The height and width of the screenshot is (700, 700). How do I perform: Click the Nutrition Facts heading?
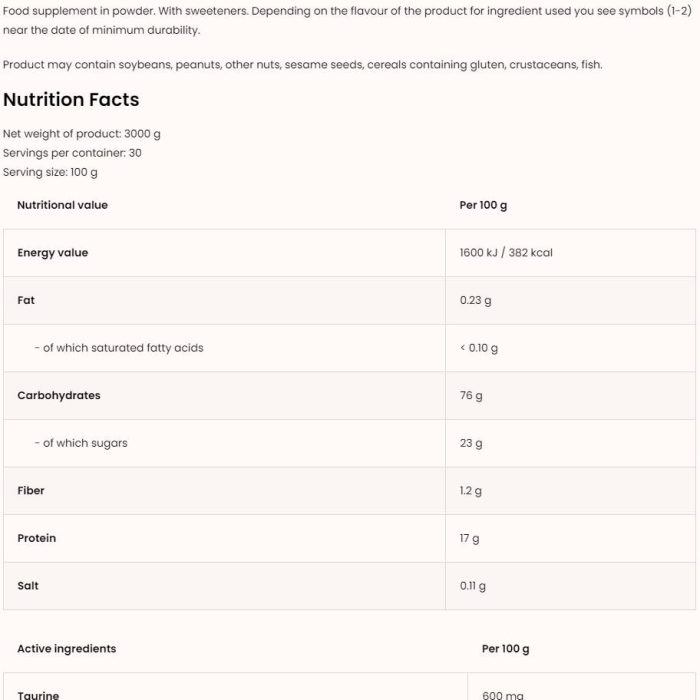(71, 100)
